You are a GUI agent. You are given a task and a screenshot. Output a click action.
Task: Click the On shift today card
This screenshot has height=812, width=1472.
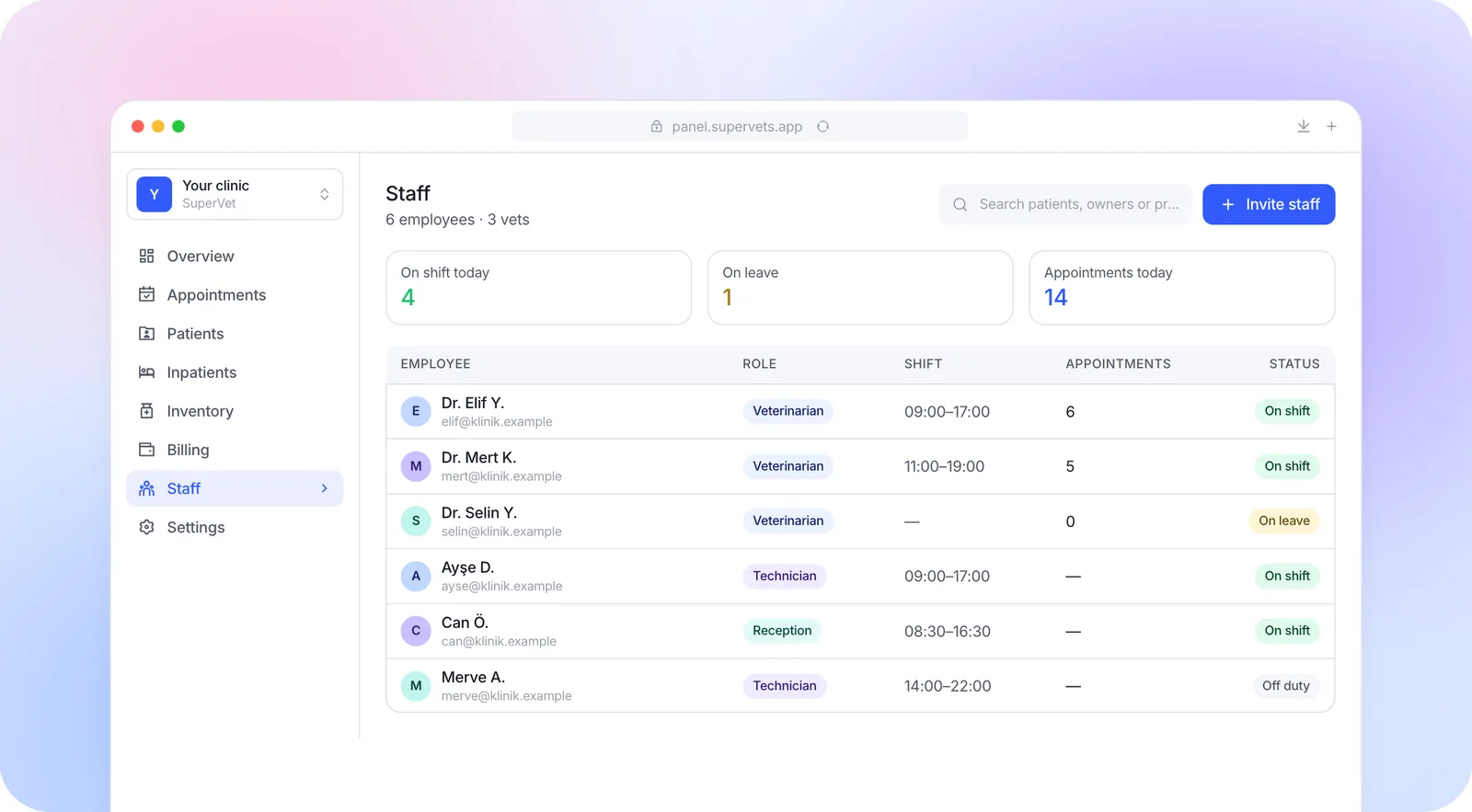point(538,287)
